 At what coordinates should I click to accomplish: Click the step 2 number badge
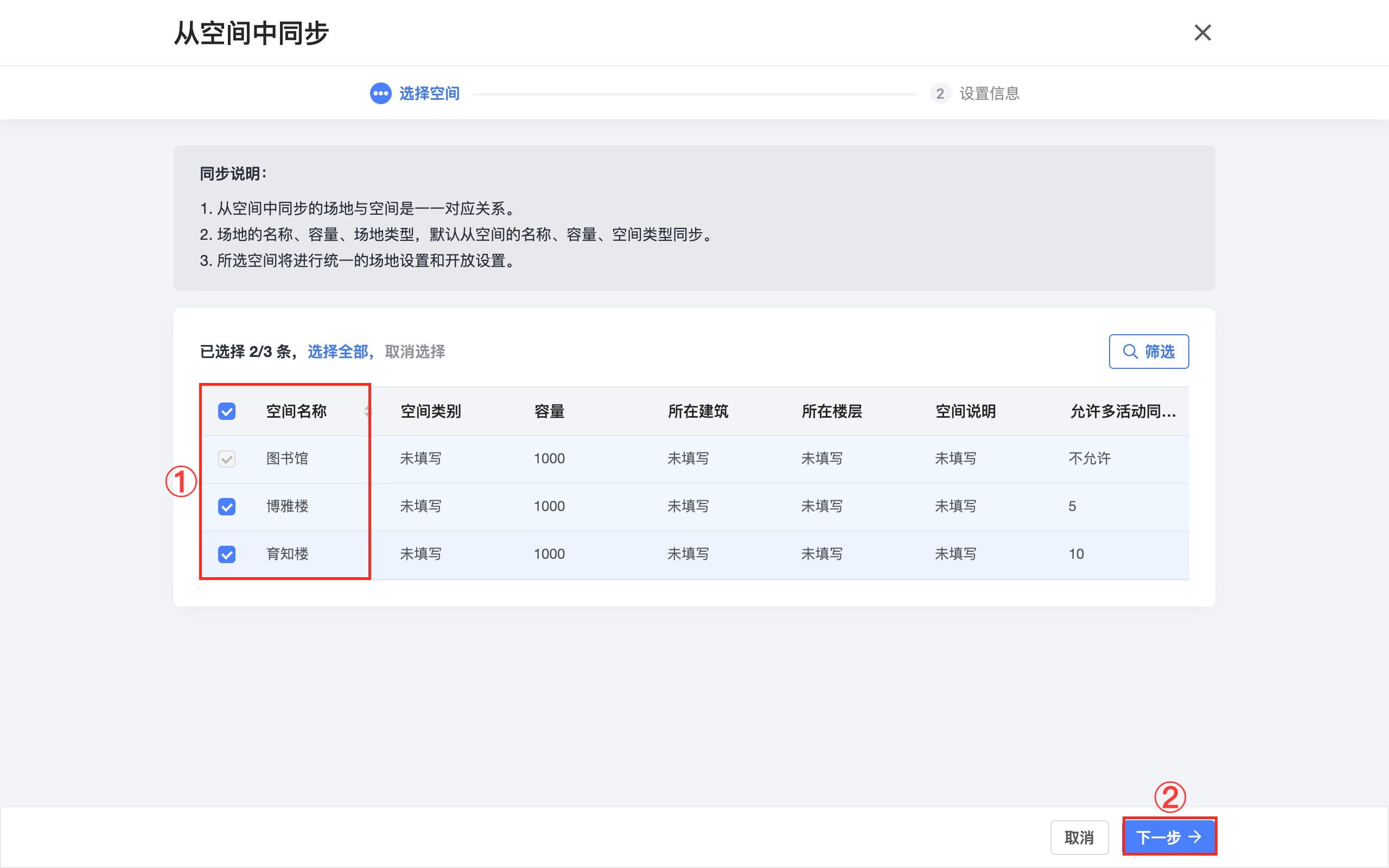(940, 93)
